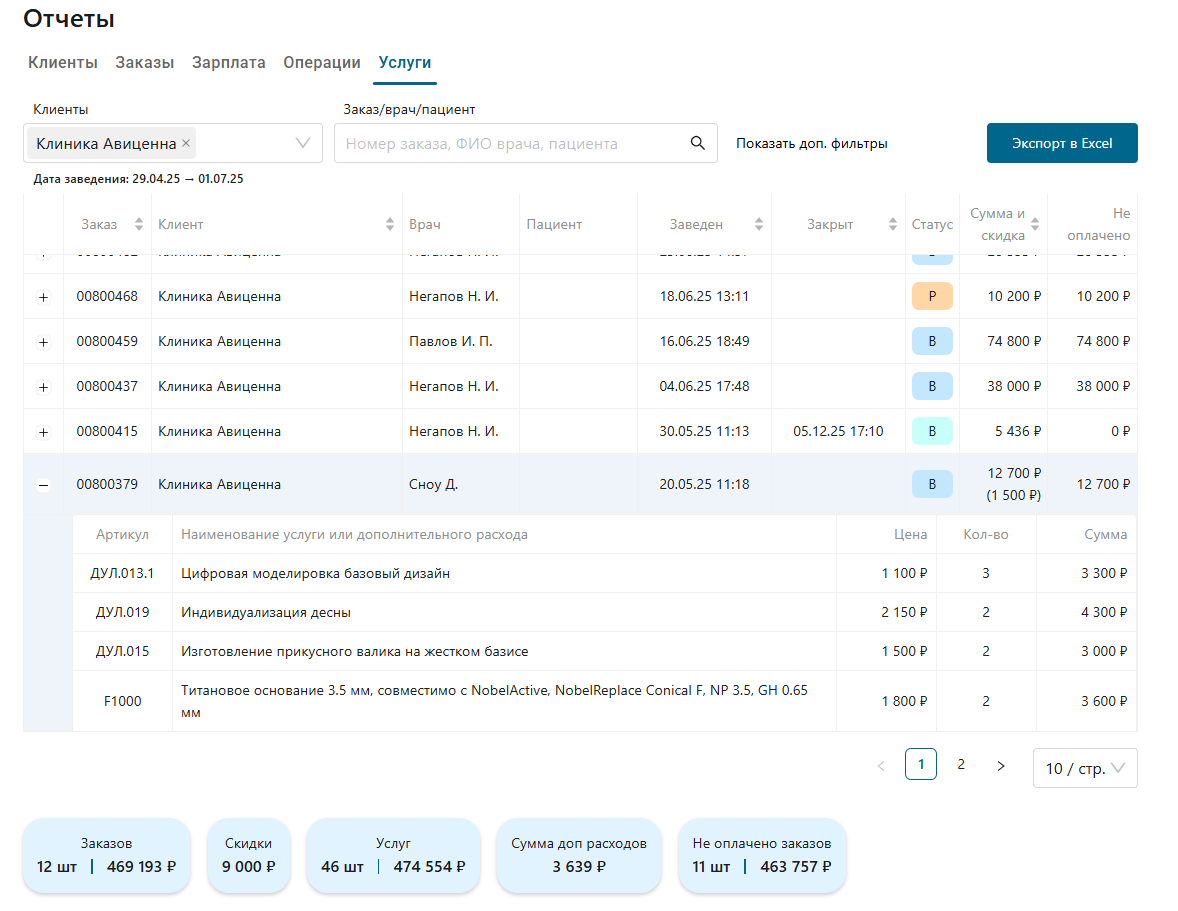The image size is (1178, 911).
Task: Open the 10 / стр. page size dropdown
Action: 1085,768
